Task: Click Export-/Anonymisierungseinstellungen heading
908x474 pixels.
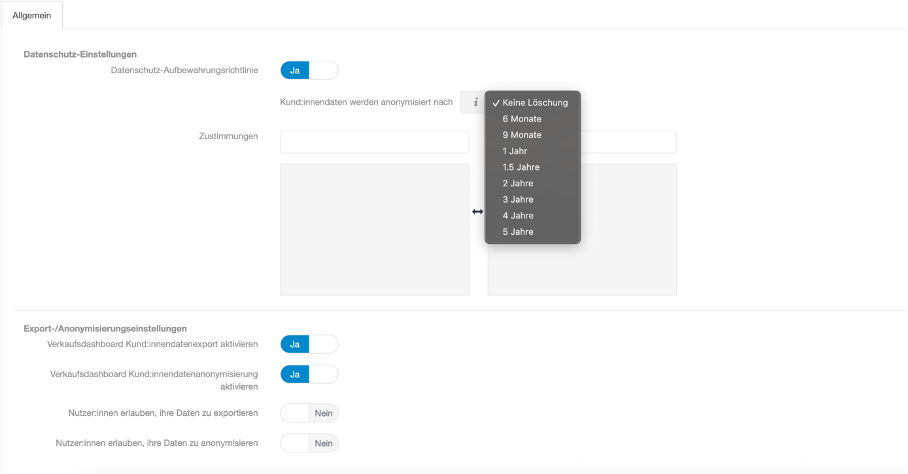Action: 105,329
